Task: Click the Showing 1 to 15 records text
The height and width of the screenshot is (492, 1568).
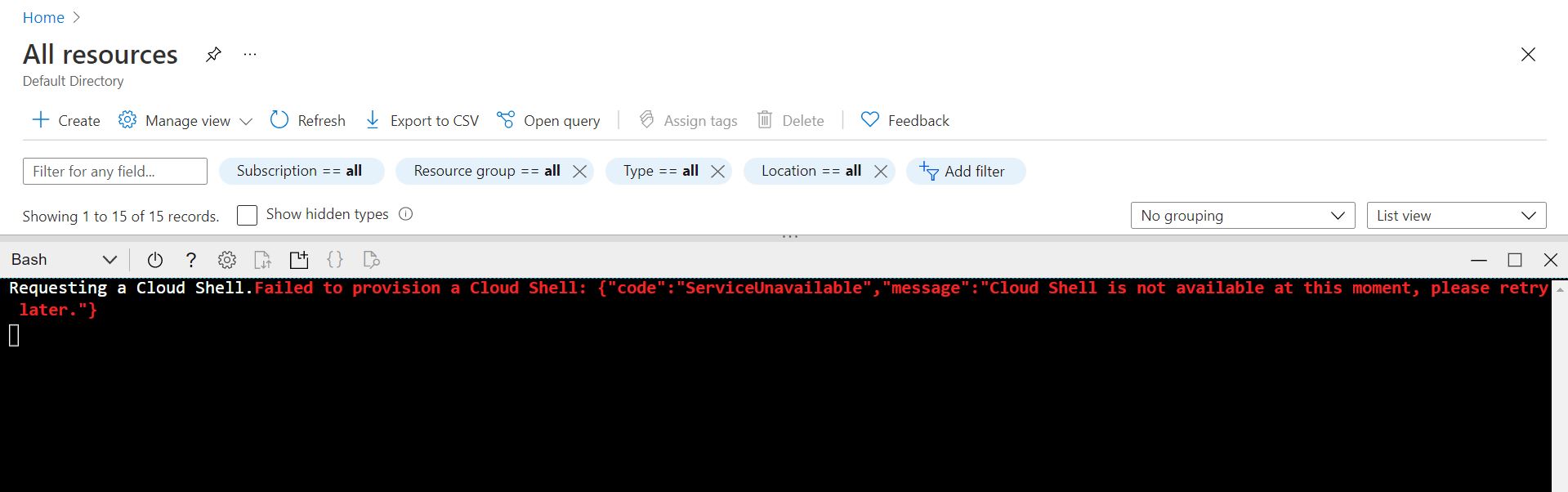Action: tap(121, 217)
